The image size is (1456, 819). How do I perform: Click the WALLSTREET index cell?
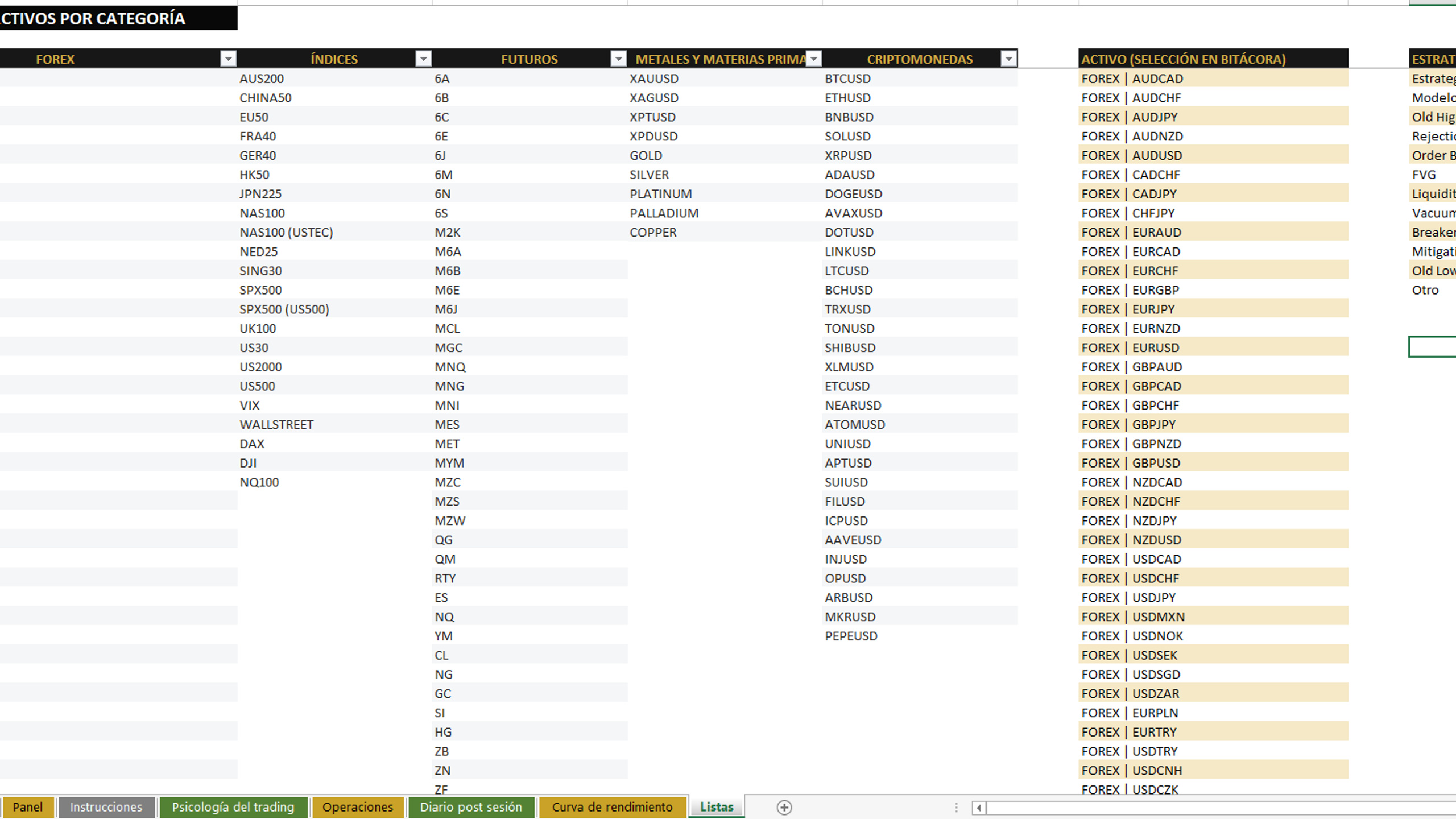(335, 424)
